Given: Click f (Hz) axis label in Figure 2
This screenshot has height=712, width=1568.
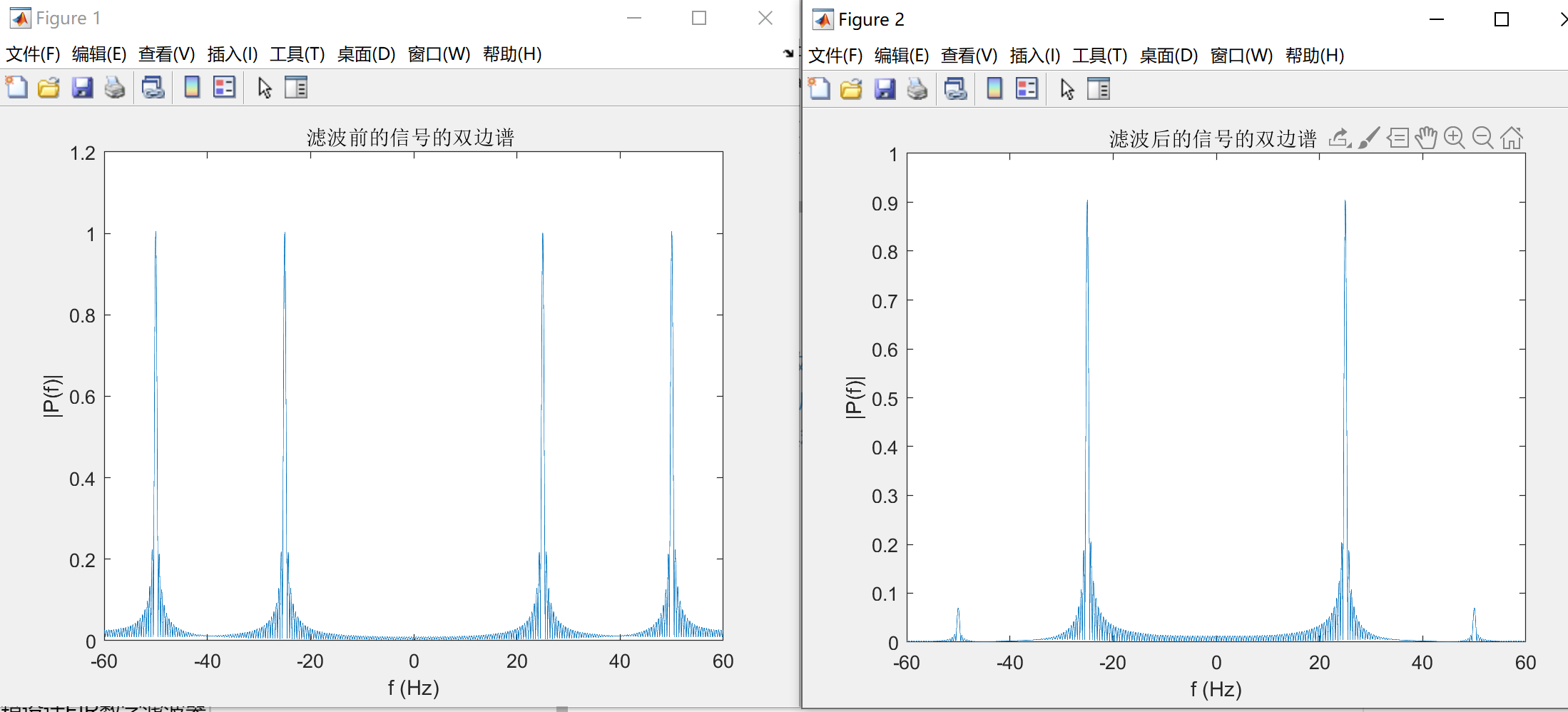Looking at the screenshot, I should pyautogui.click(x=1216, y=689).
